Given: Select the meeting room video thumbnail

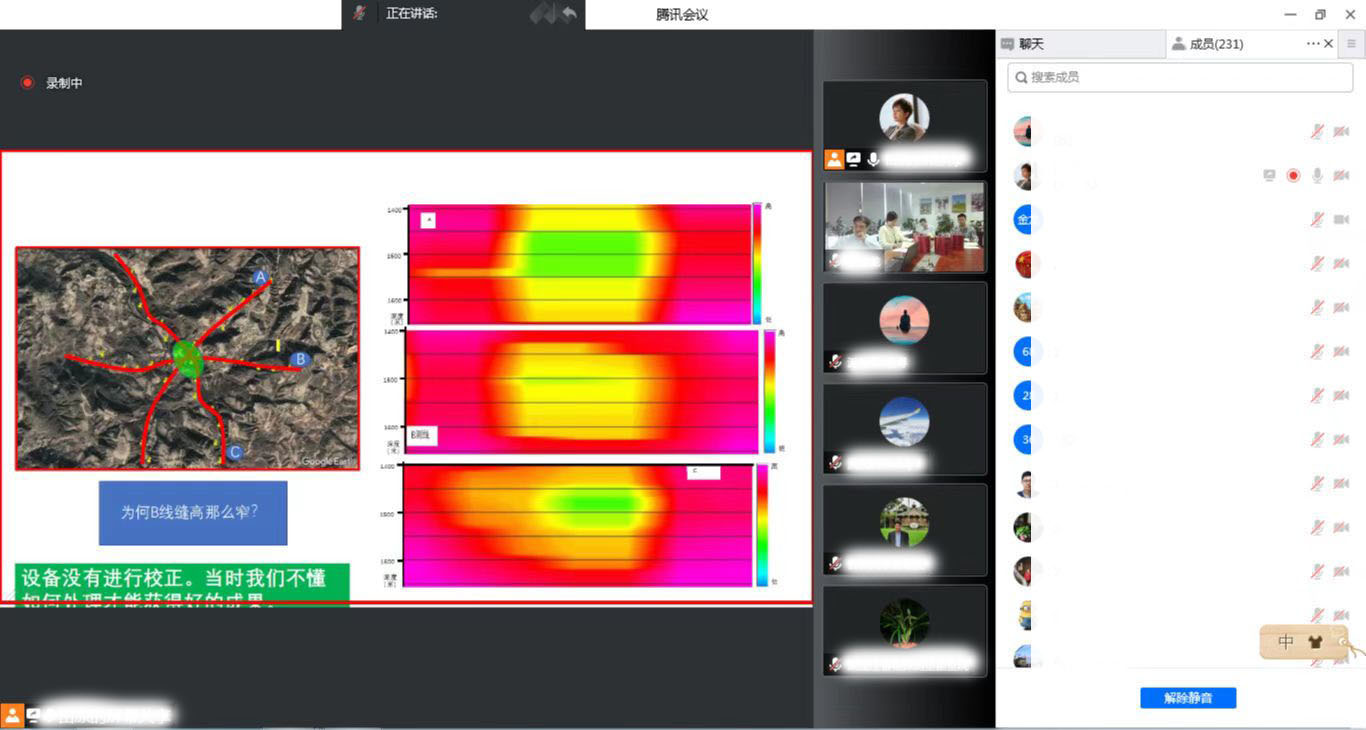Looking at the screenshot, I should point(904,227).
